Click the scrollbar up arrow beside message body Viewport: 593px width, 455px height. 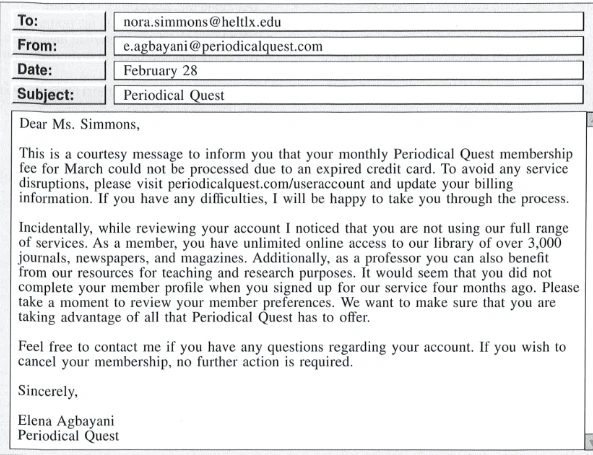click(590, 120)
